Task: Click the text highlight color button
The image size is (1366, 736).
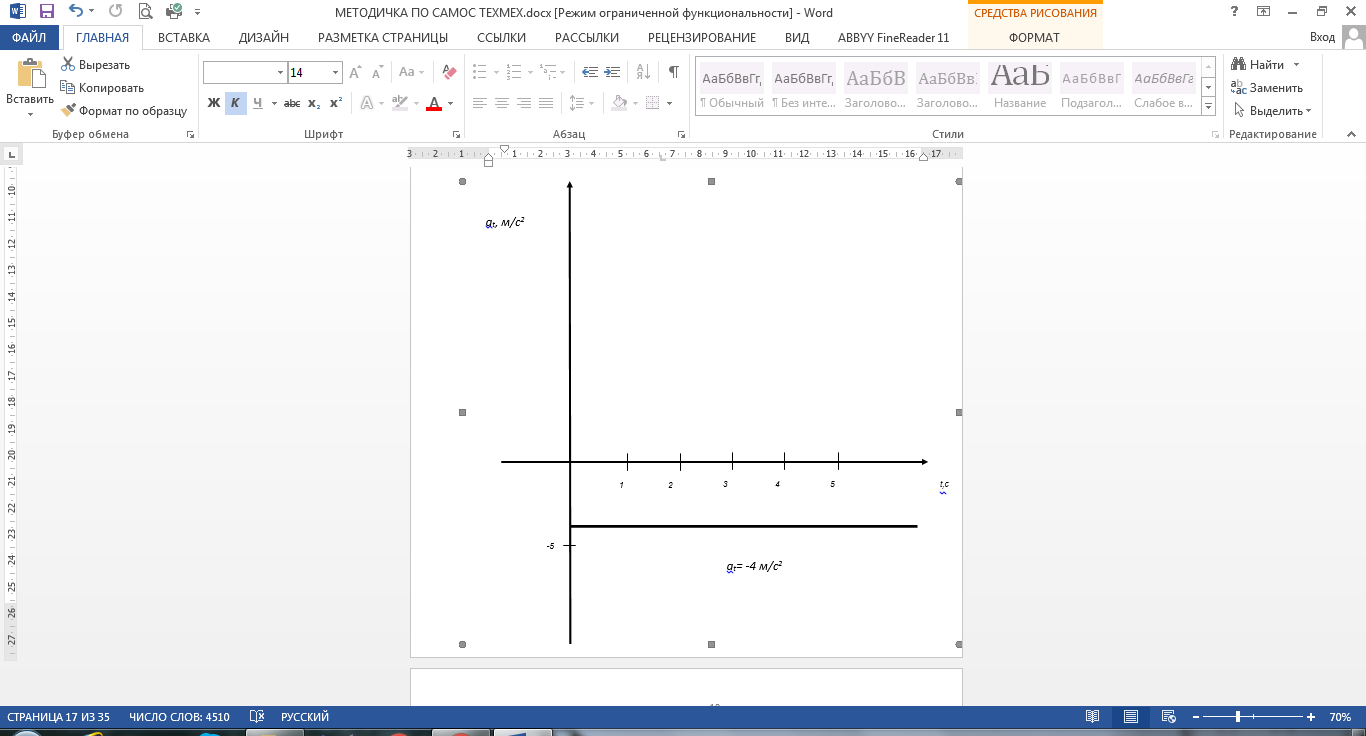Action: (x=400, y=103)
